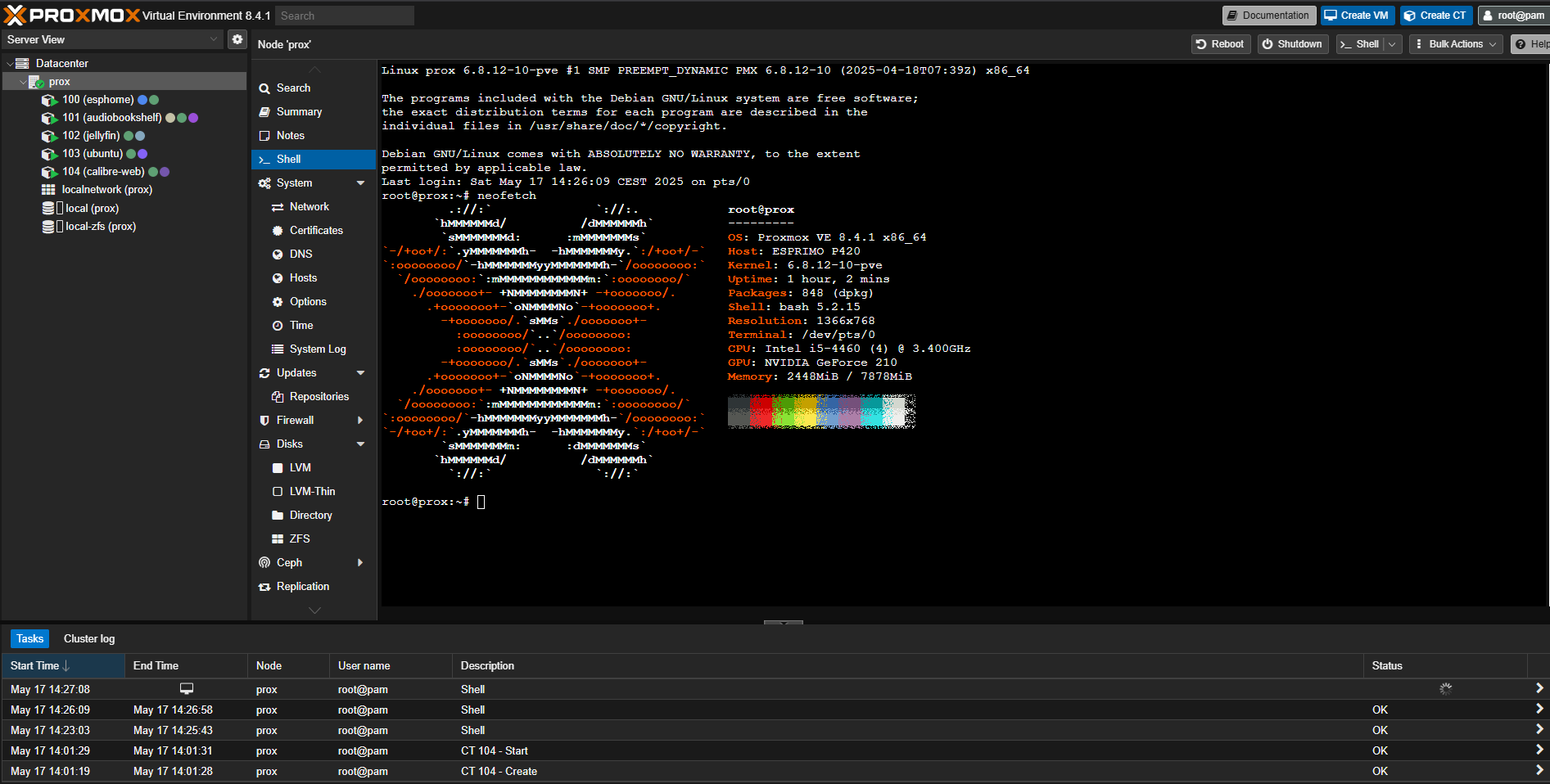Viewport: 1550px width, 784px height.
Task: Expand the CT 104 - Create task arrow
Action: (x=1539, y=771)
